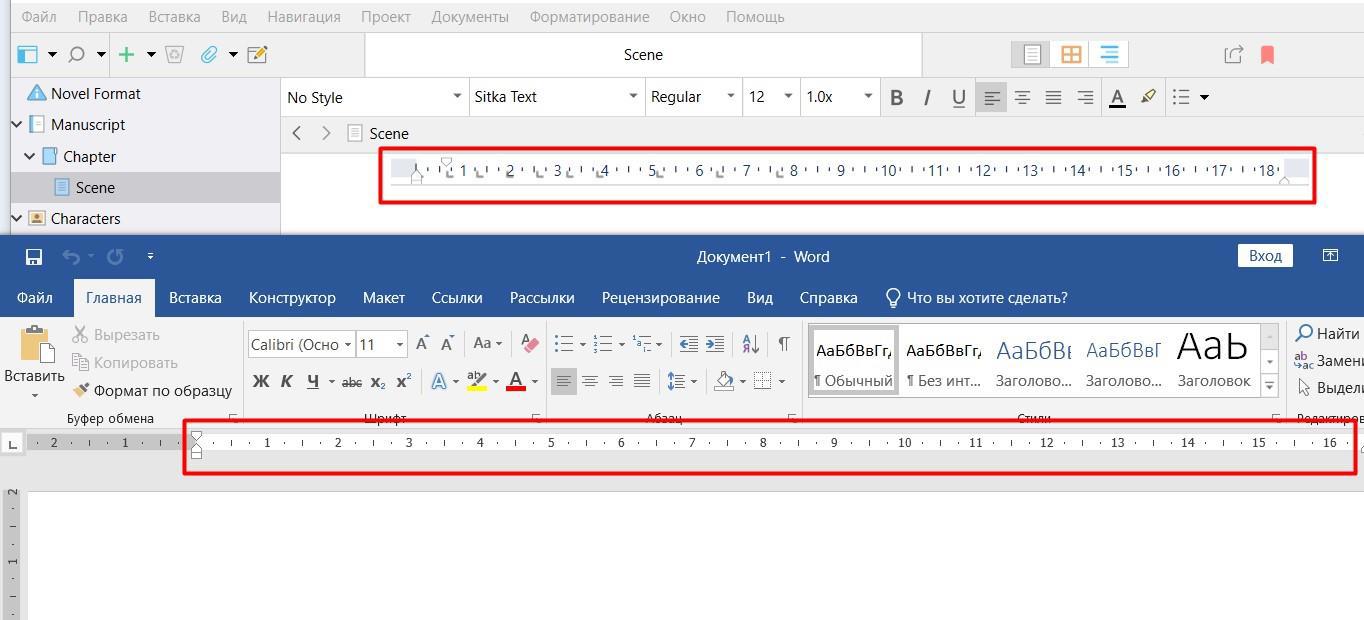Click the Scrivener bookmark icon
Viewport: 1364px width, 620px height.
click(x=1267, y=55)
